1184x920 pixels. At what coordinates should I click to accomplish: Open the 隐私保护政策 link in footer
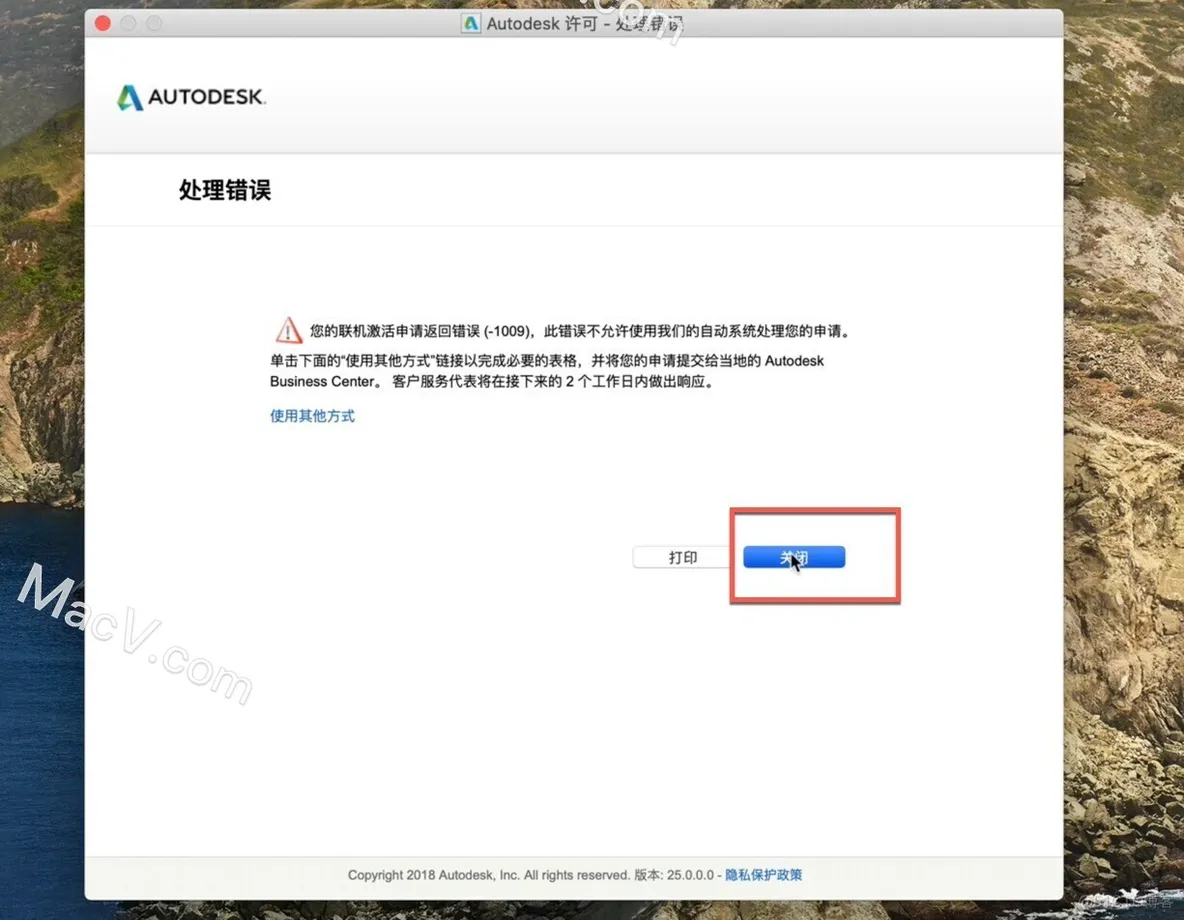[763, 875]
